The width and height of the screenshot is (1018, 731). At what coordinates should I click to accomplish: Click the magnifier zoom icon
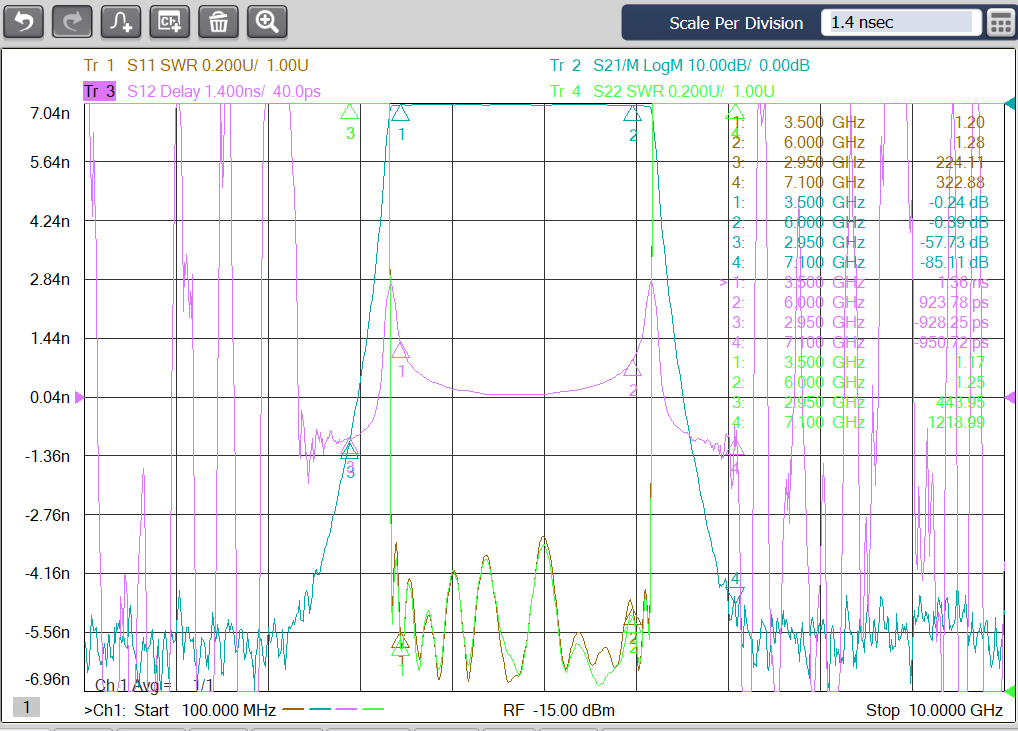267,22
